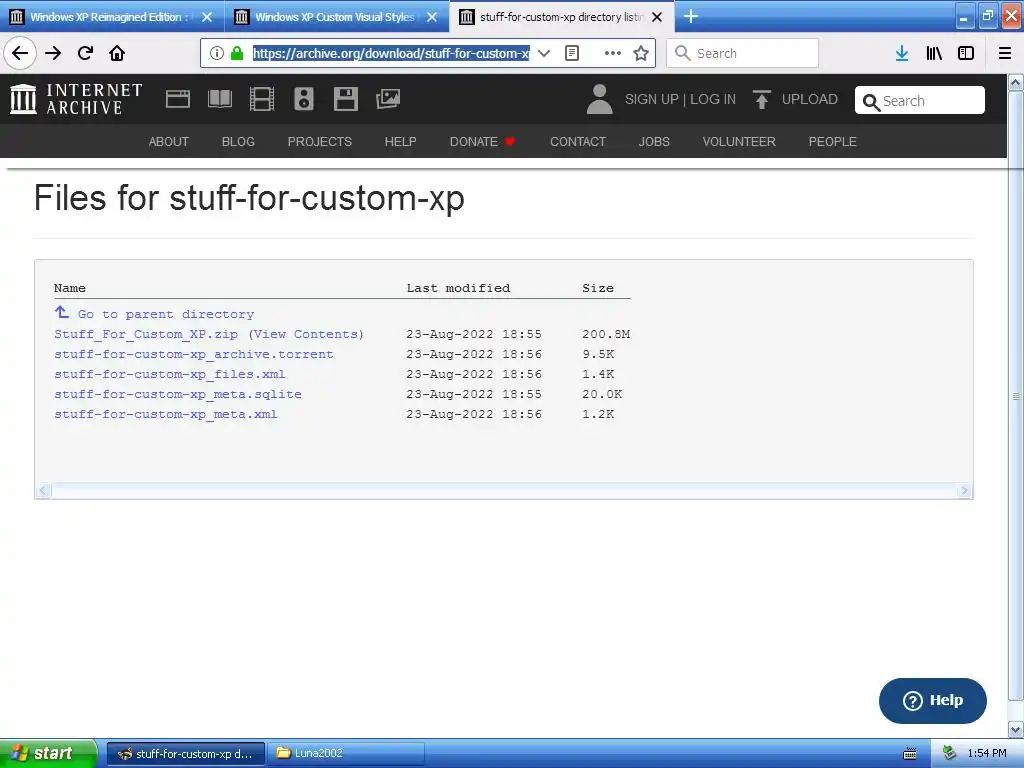Viewport: 1024px width, 768px height.
Task: Open the Library bookmarks and history
Action: point(934,53)
